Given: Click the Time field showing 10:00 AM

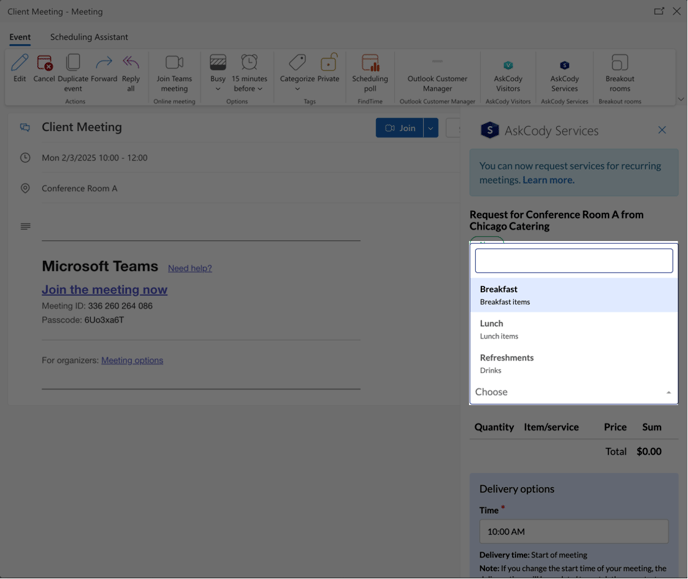Looking at the screenshot, I should pyautogui.click(x=573, y=532).
